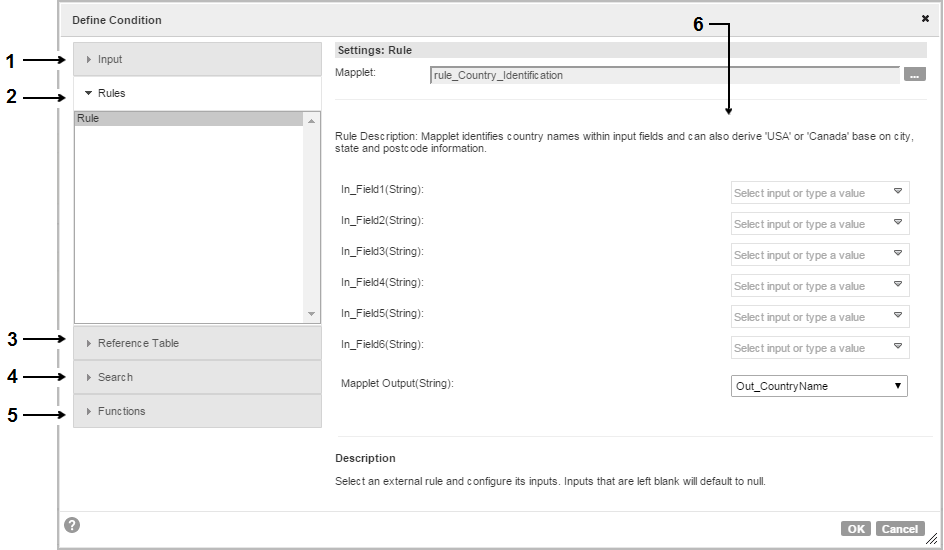
Task: Expand the Reference Table section
Action: [x=197, y=343]
